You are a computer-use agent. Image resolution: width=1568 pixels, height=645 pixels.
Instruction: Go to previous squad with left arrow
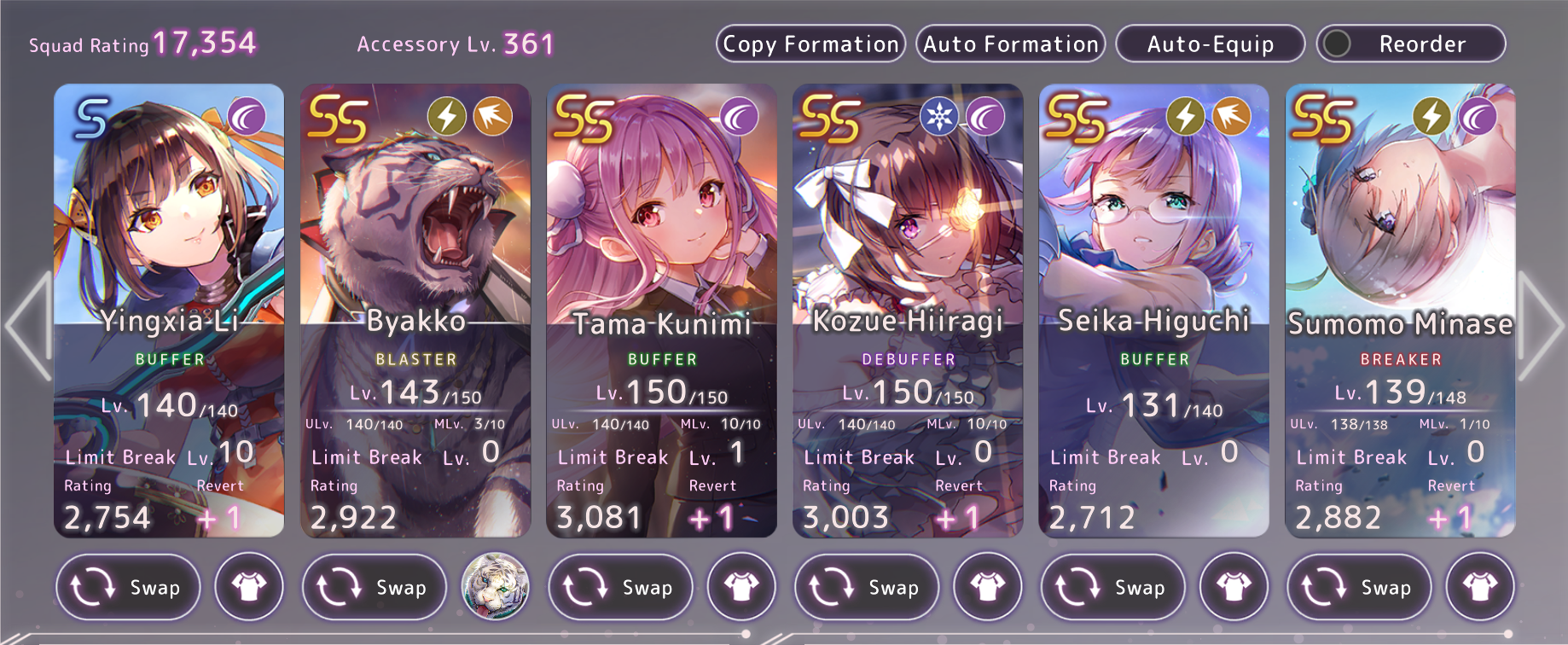pos(29,326)
